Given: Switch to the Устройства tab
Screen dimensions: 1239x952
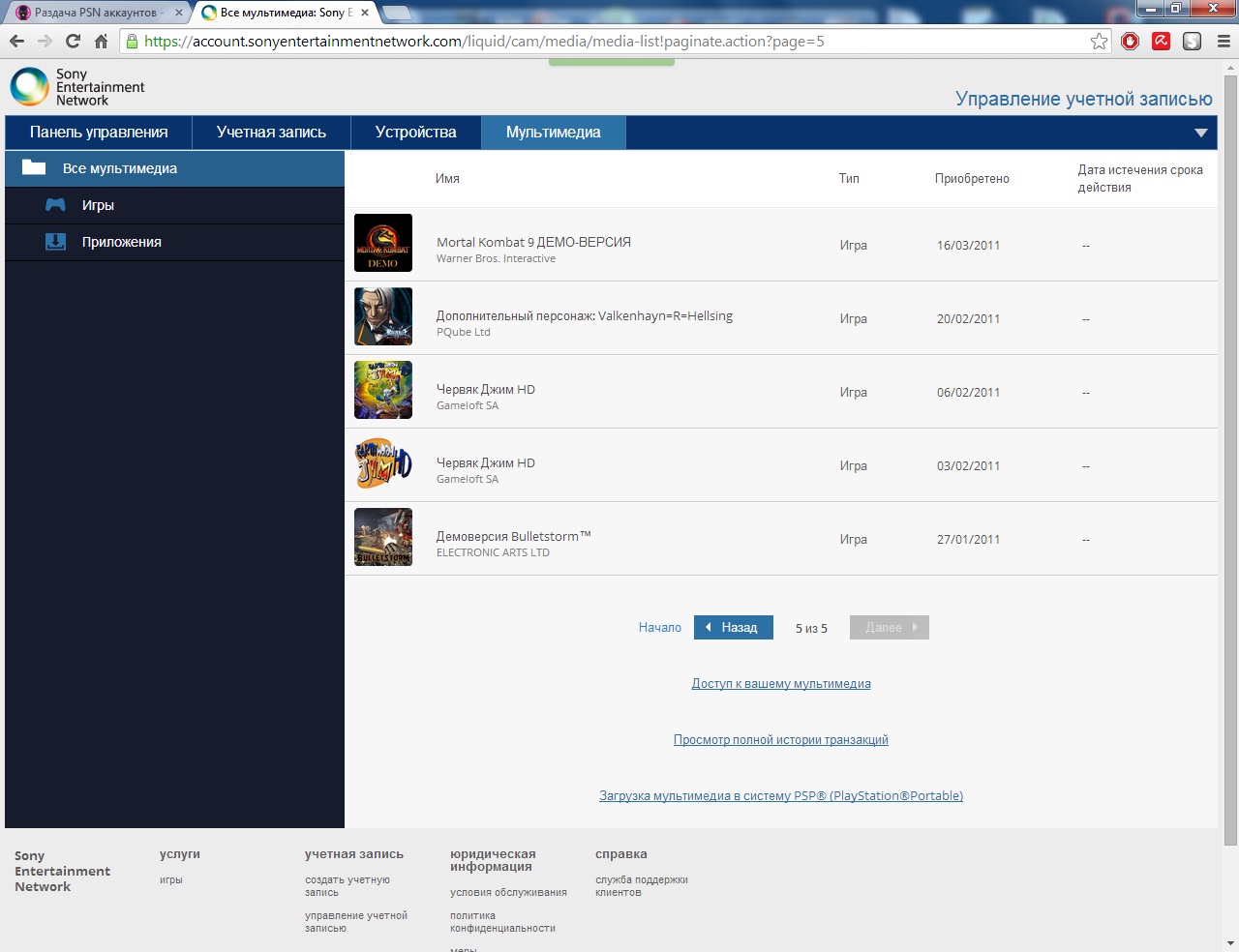Looking at the screenshot, I should 415,133.
